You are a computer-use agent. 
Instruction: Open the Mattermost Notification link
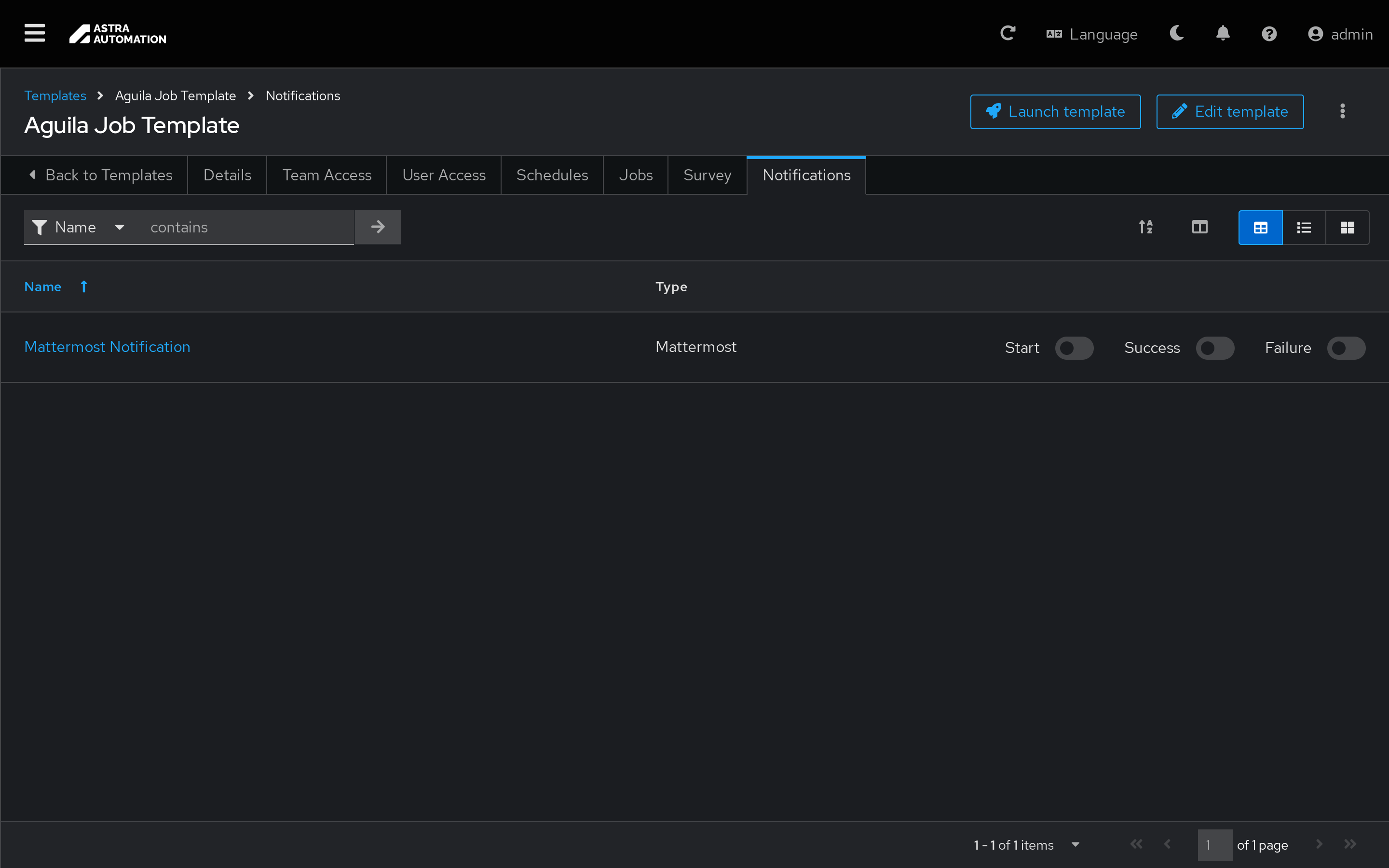108,347
